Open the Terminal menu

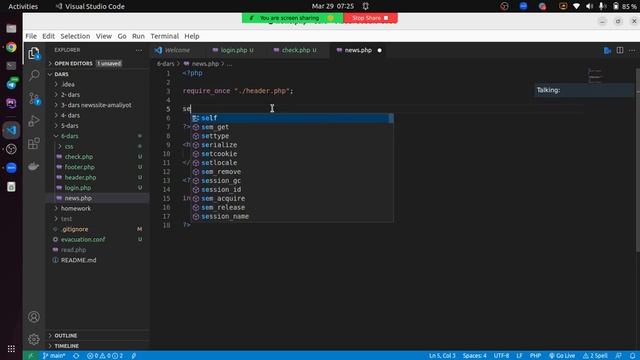coord(164,36)
